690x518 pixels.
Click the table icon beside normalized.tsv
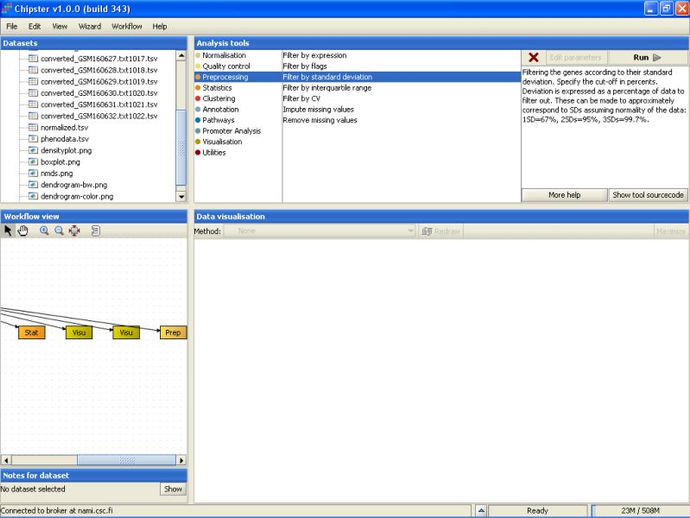[33, 127]
